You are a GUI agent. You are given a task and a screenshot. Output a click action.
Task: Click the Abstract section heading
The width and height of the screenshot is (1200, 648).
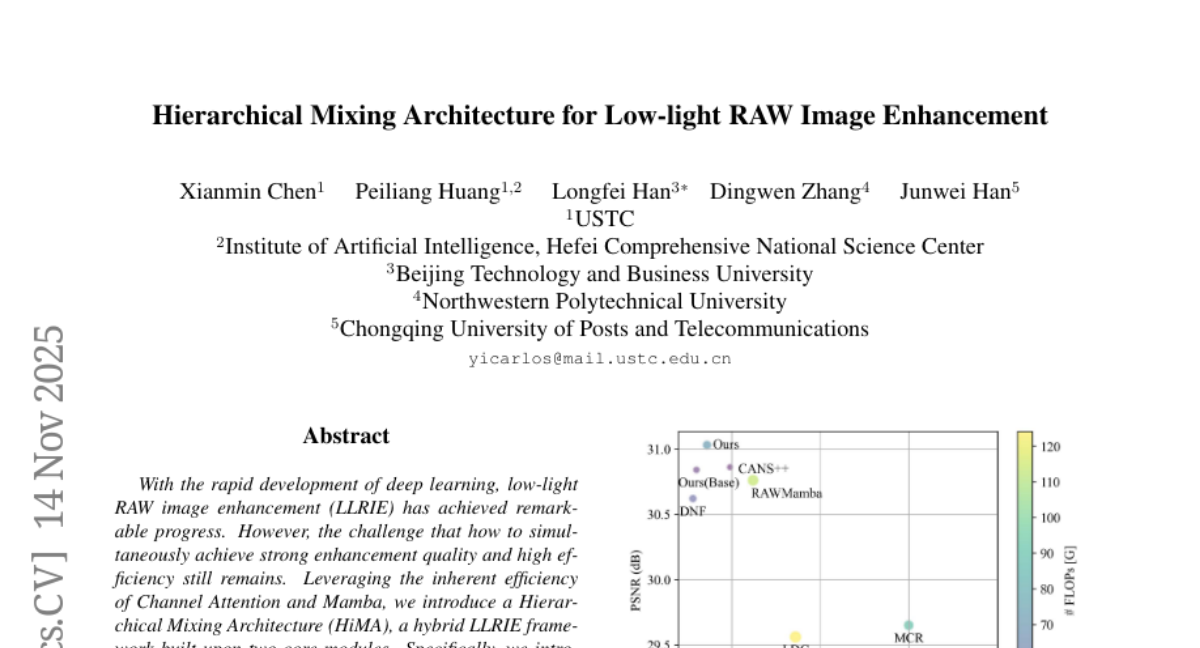[346, 436]
